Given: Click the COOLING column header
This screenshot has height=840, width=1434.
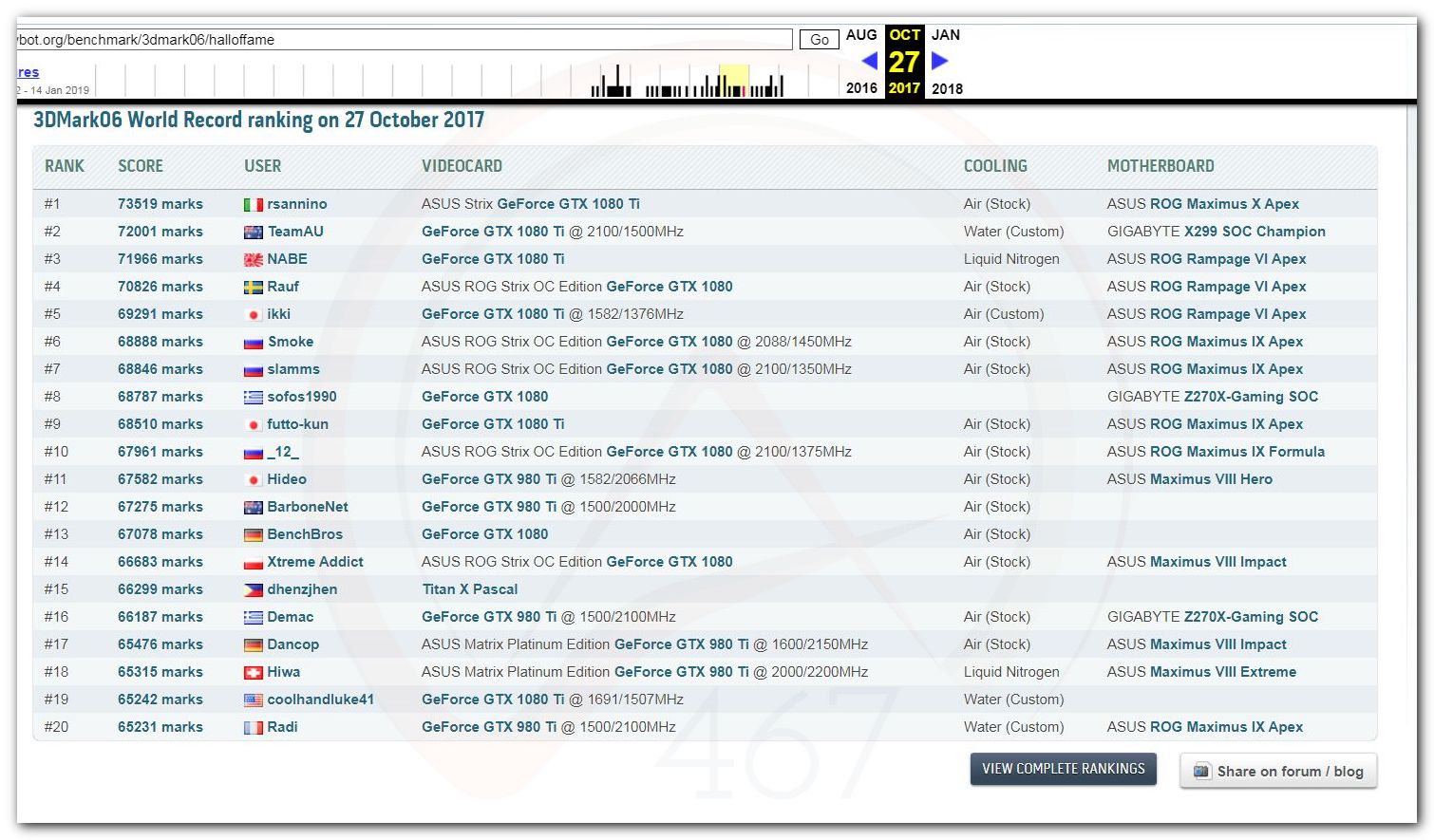Looking at the screenshot, I should pos(995,166).
